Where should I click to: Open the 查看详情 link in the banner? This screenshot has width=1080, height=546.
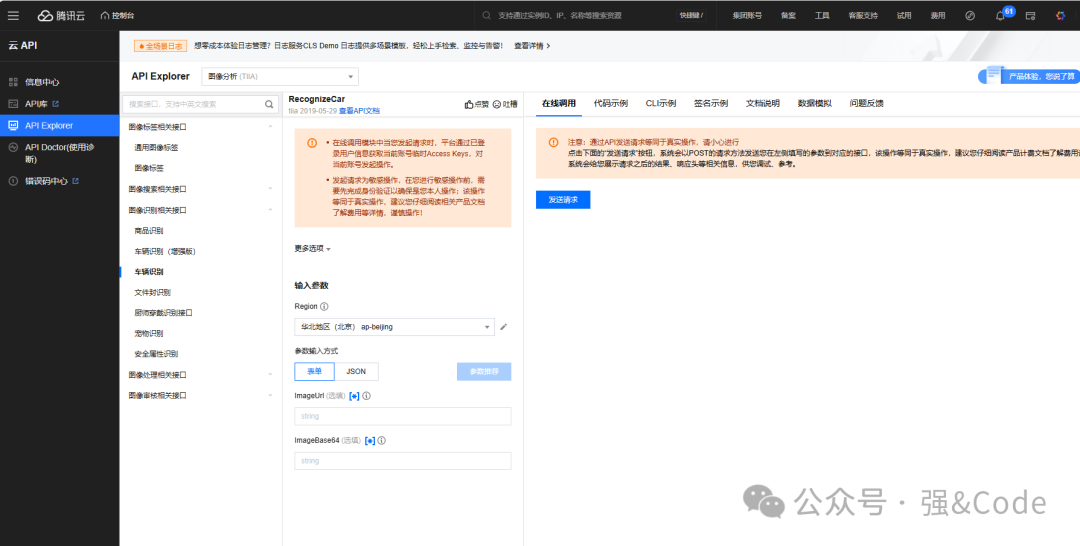tap(532, 46)
